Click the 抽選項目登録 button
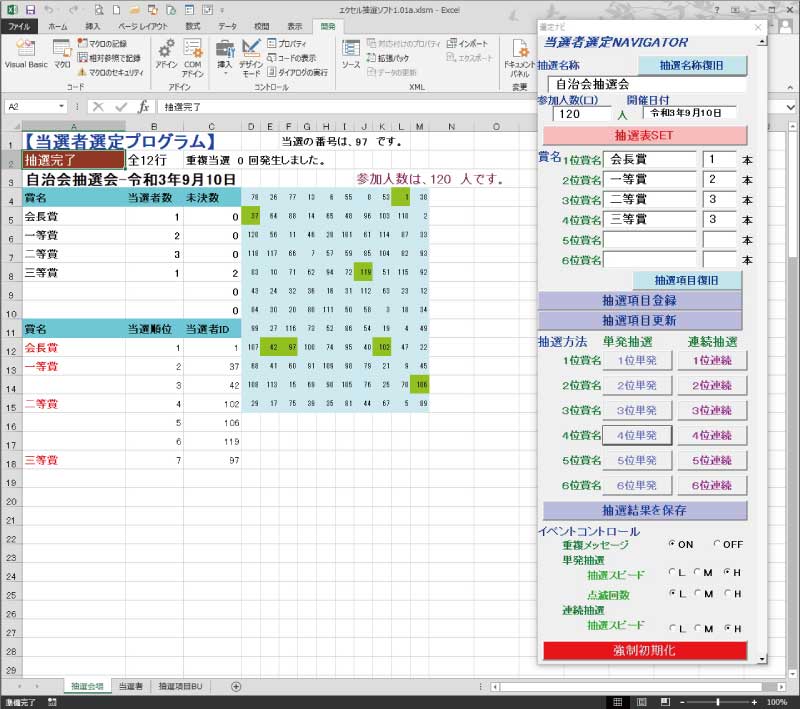Image resolution: width=800 pixels, height=709 pixels. point(640,300)
